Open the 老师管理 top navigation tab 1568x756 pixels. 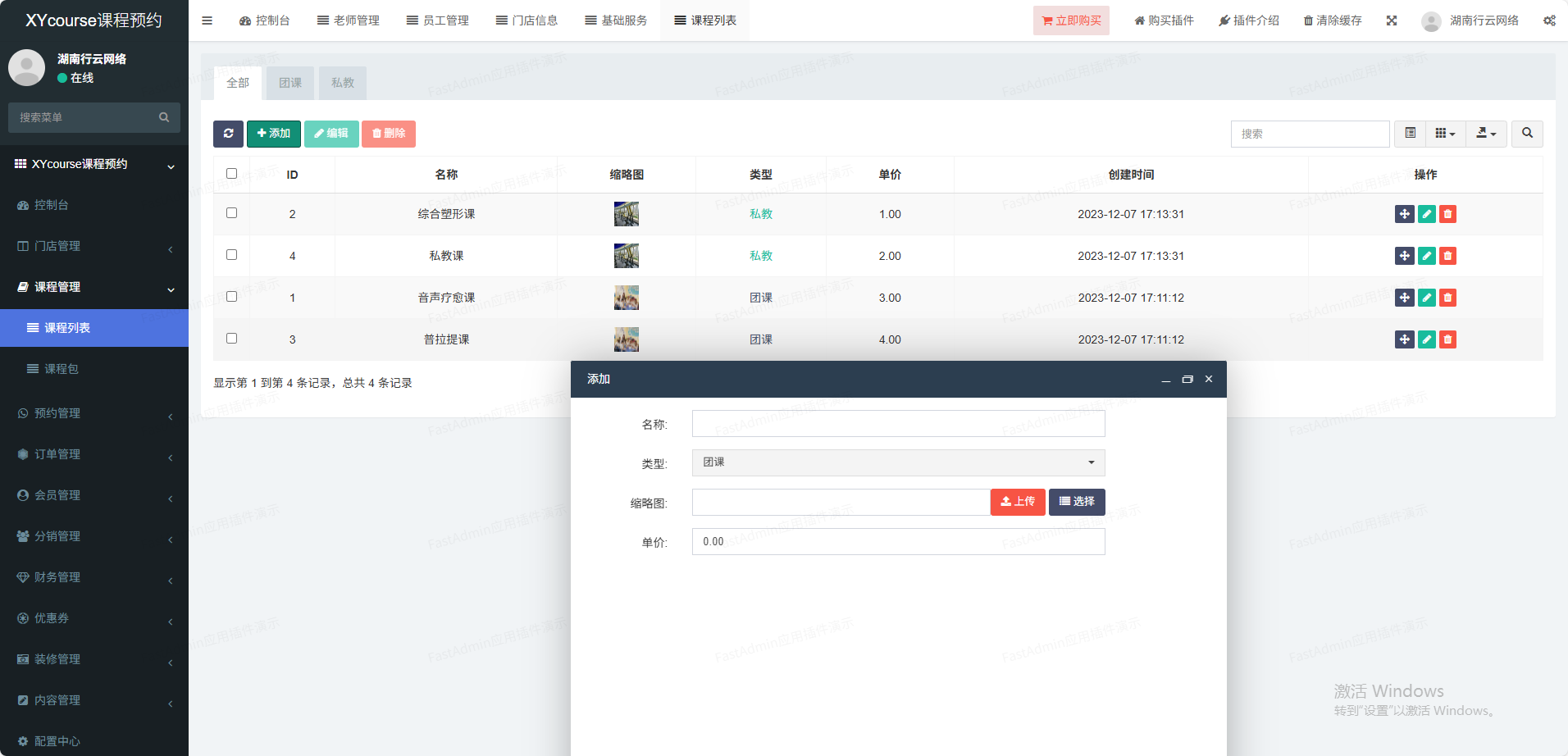pyautogui.click(x=349, y=20)
